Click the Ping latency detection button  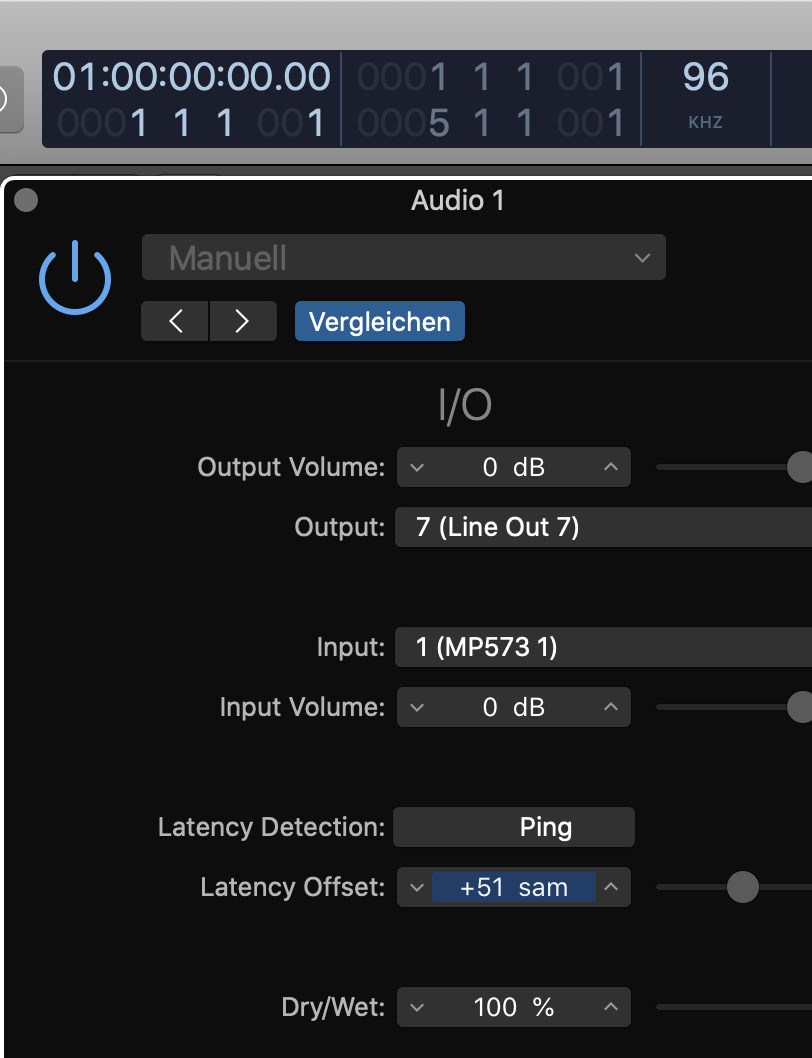pyautogui.click(x=514, y=827)
